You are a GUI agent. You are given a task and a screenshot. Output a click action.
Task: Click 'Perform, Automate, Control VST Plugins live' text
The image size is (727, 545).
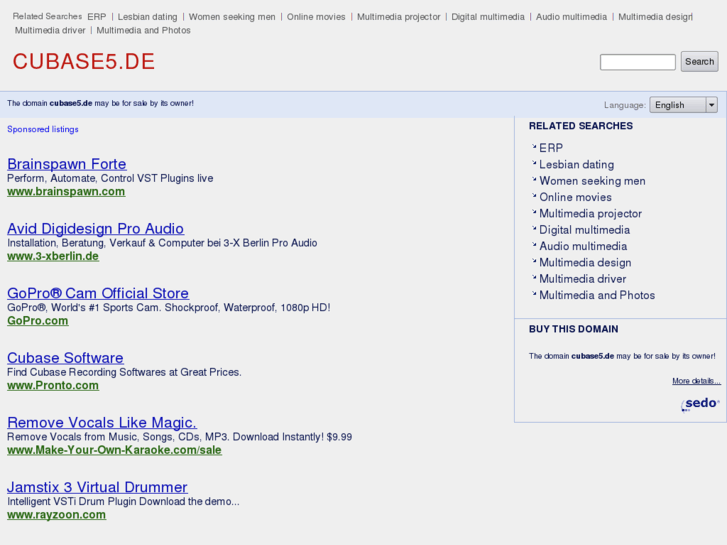[x=110, y=178]
